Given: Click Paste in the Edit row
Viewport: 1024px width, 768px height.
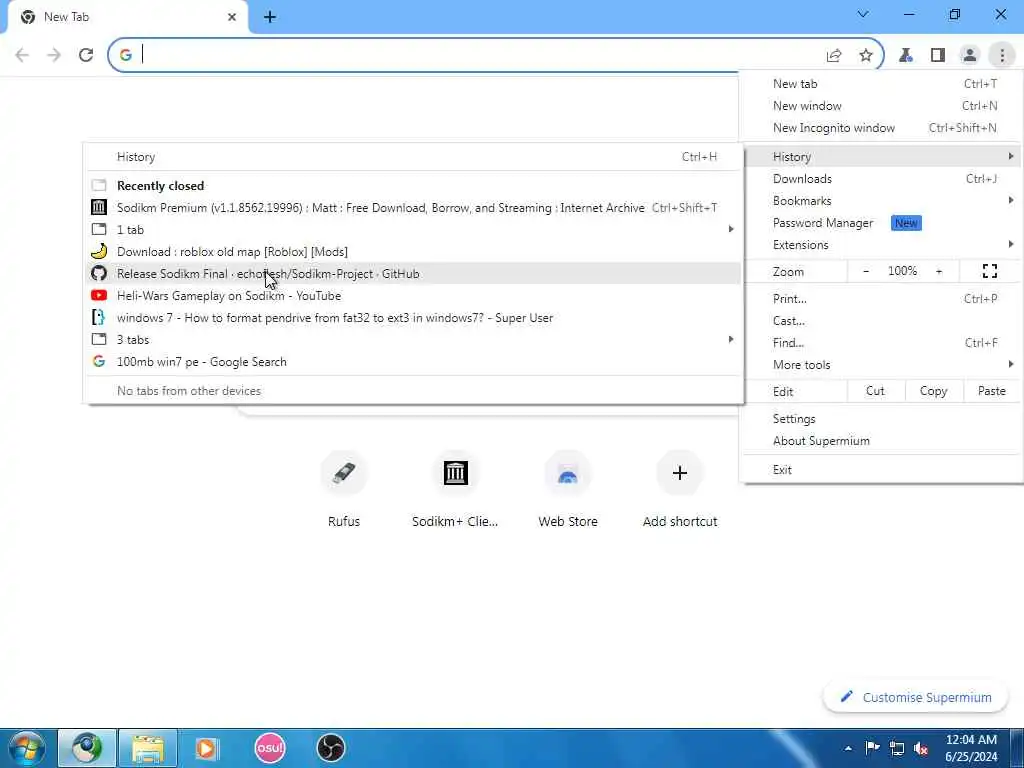Looking at the screenshot, I should click(x=992, y=391).
